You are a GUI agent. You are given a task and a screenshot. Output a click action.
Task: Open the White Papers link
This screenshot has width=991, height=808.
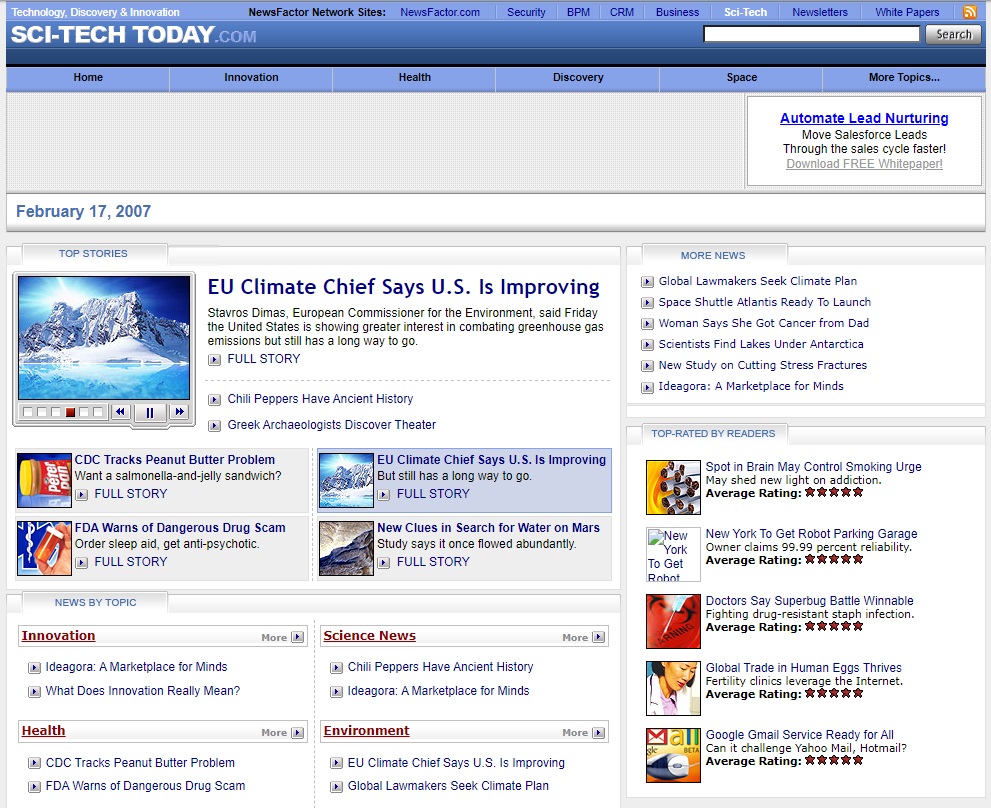(x=907, y=12)
